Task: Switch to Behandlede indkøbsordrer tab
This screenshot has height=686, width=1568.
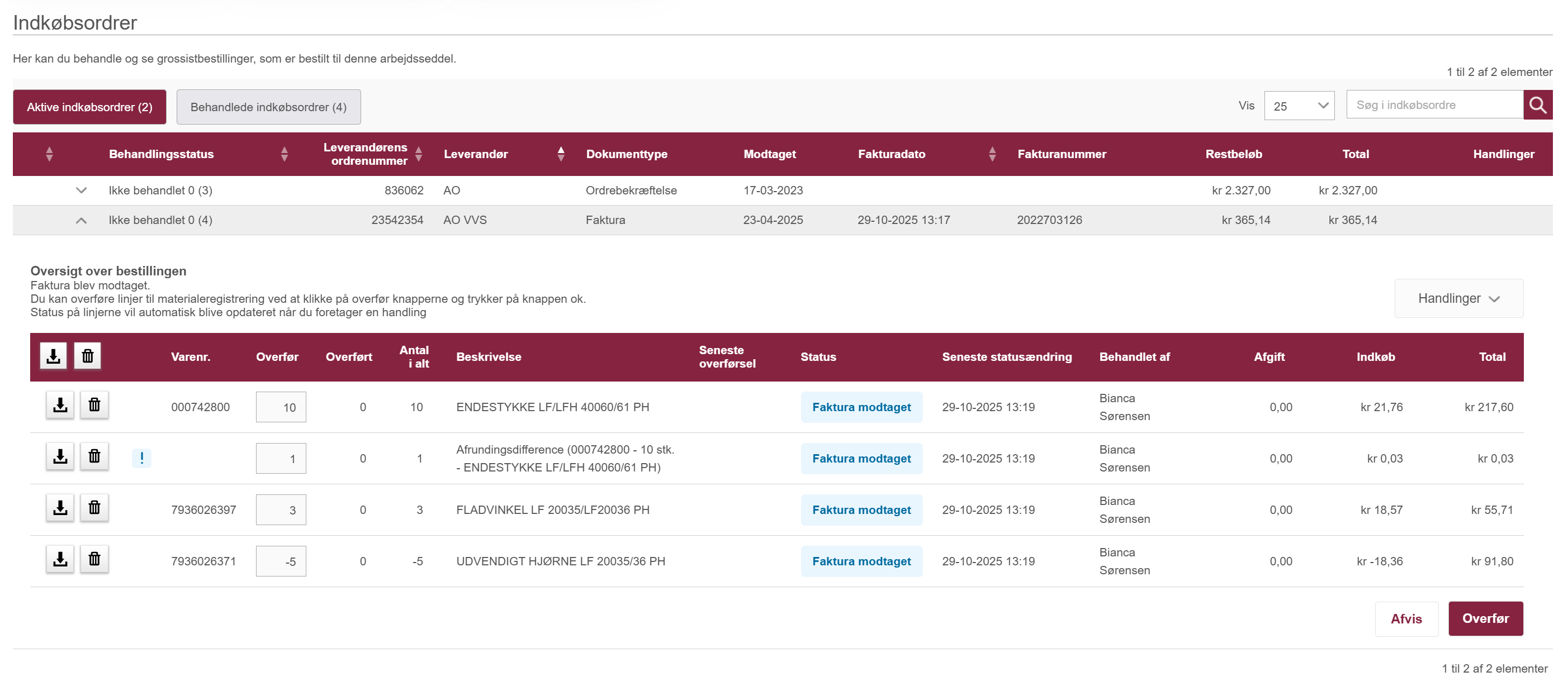Action: coord(268,107)
